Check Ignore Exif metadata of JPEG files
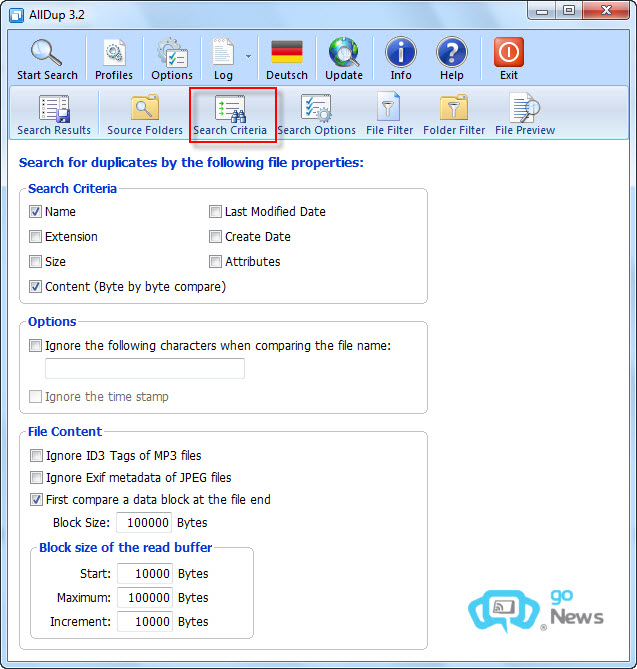637x669 pixels. point(36,477)
